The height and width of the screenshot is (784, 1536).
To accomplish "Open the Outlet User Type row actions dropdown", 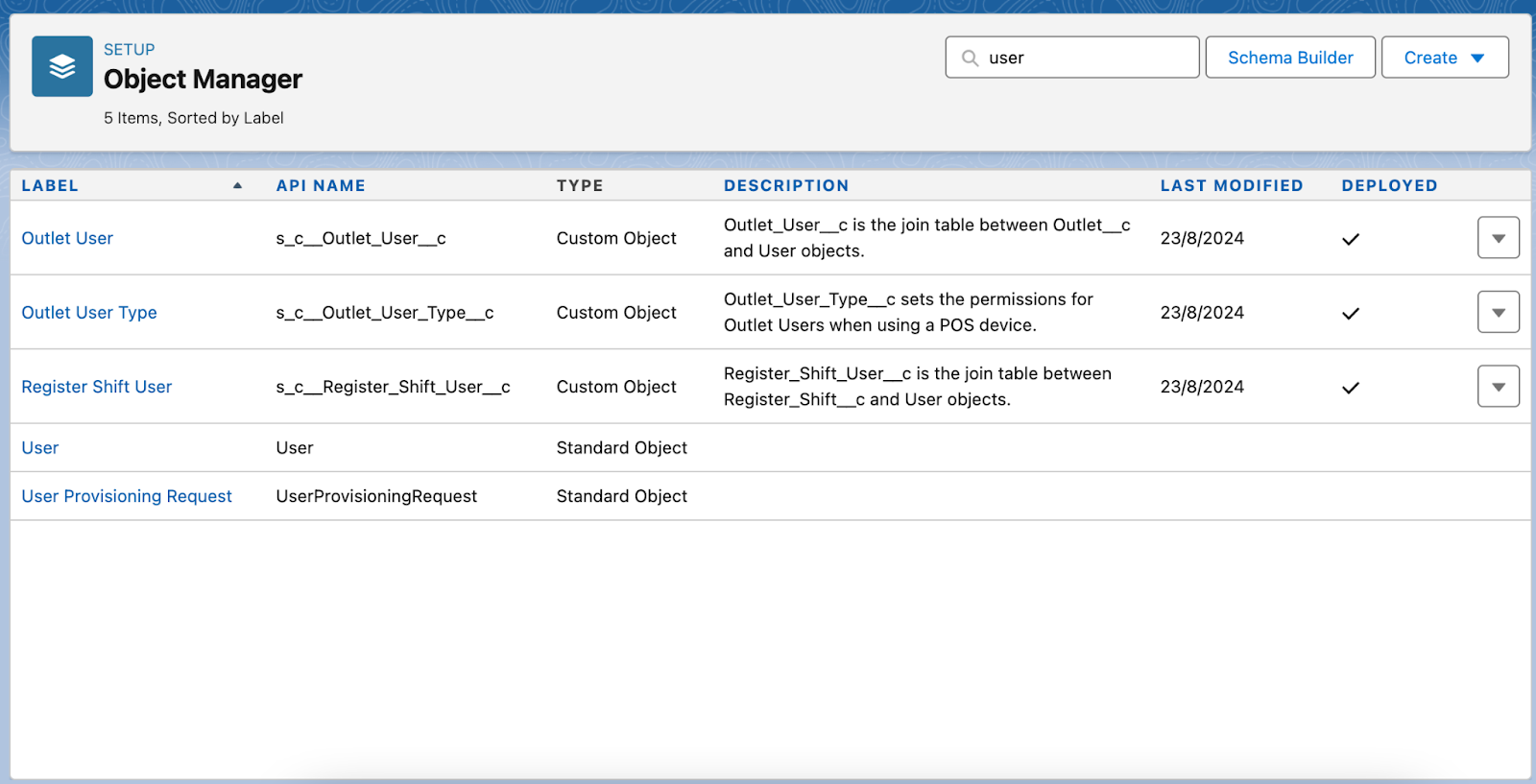I will coord(1499,312).
